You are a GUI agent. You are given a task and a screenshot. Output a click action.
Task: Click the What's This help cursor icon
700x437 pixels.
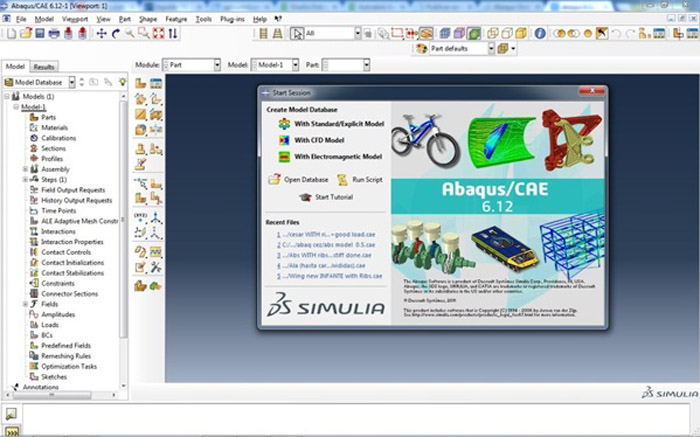coord(278,19)
